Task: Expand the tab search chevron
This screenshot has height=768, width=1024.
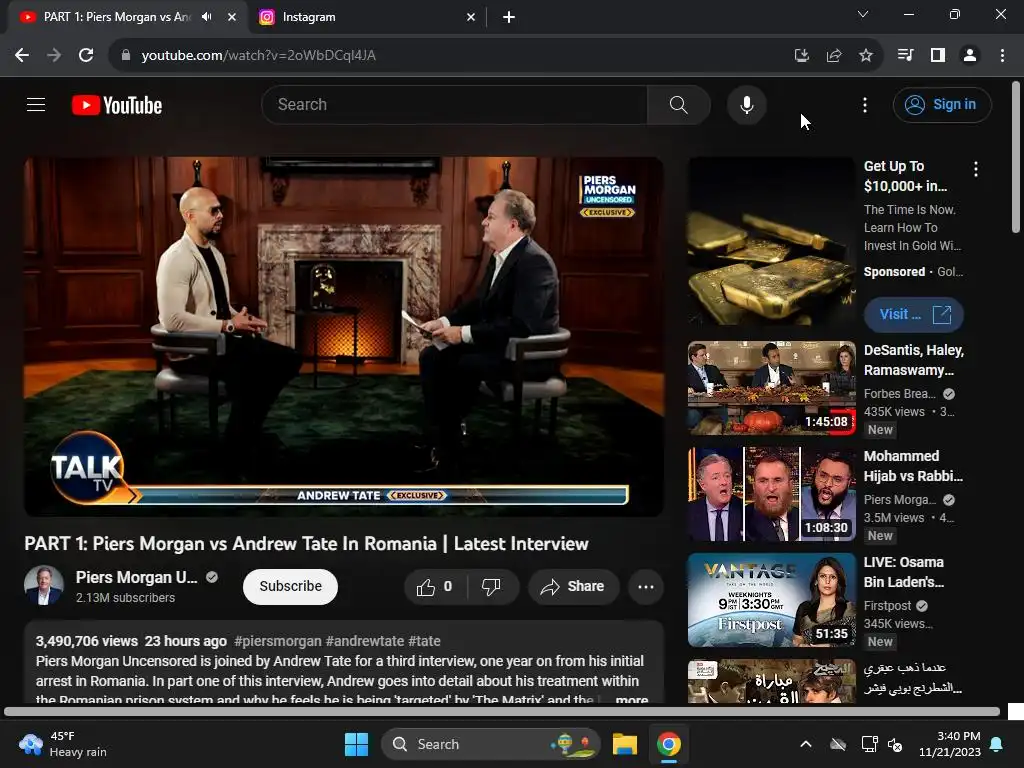Action: [x=863, y=14]
